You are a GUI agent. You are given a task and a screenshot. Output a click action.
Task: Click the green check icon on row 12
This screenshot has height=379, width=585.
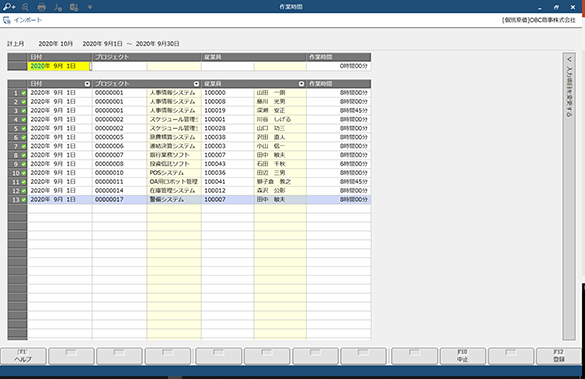pos(24,191)
